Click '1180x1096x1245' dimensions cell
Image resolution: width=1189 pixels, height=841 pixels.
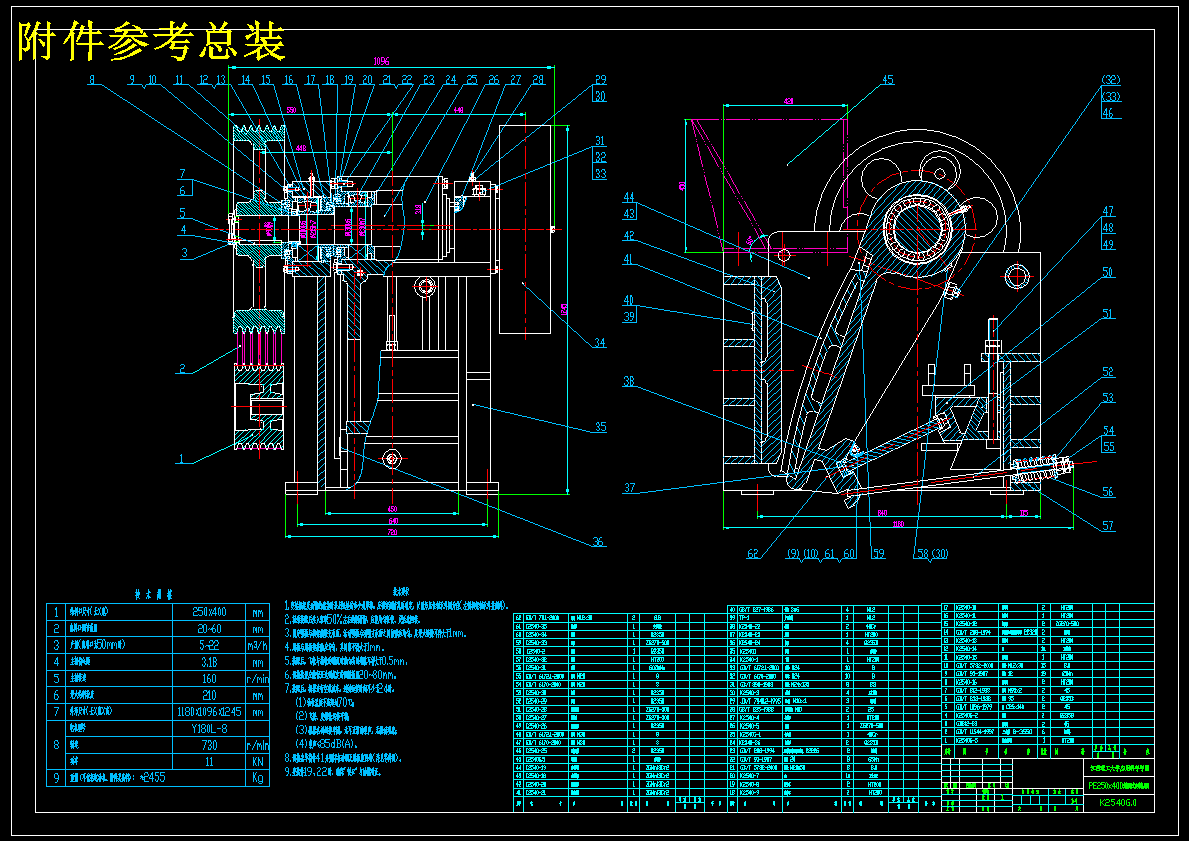click(x=209, y=712)
